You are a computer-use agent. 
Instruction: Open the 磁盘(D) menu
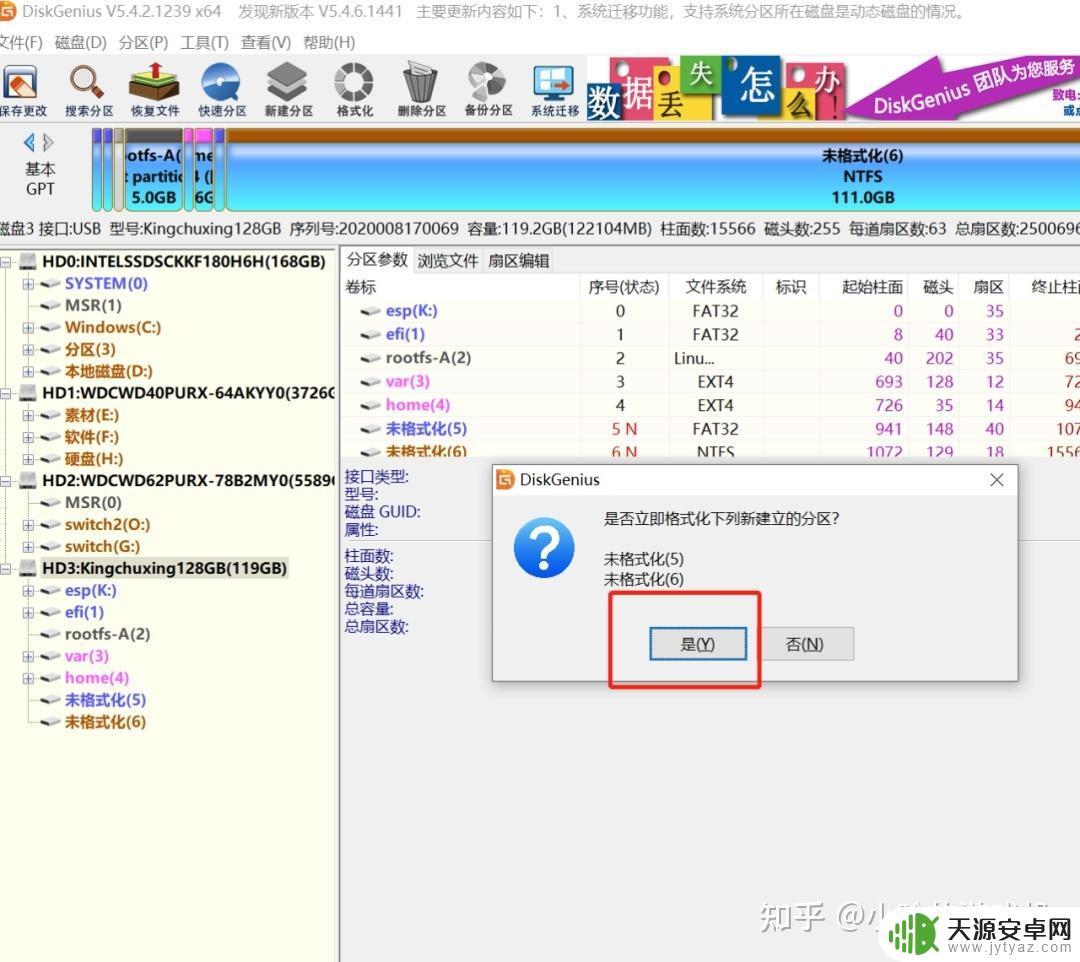[81, 43]
